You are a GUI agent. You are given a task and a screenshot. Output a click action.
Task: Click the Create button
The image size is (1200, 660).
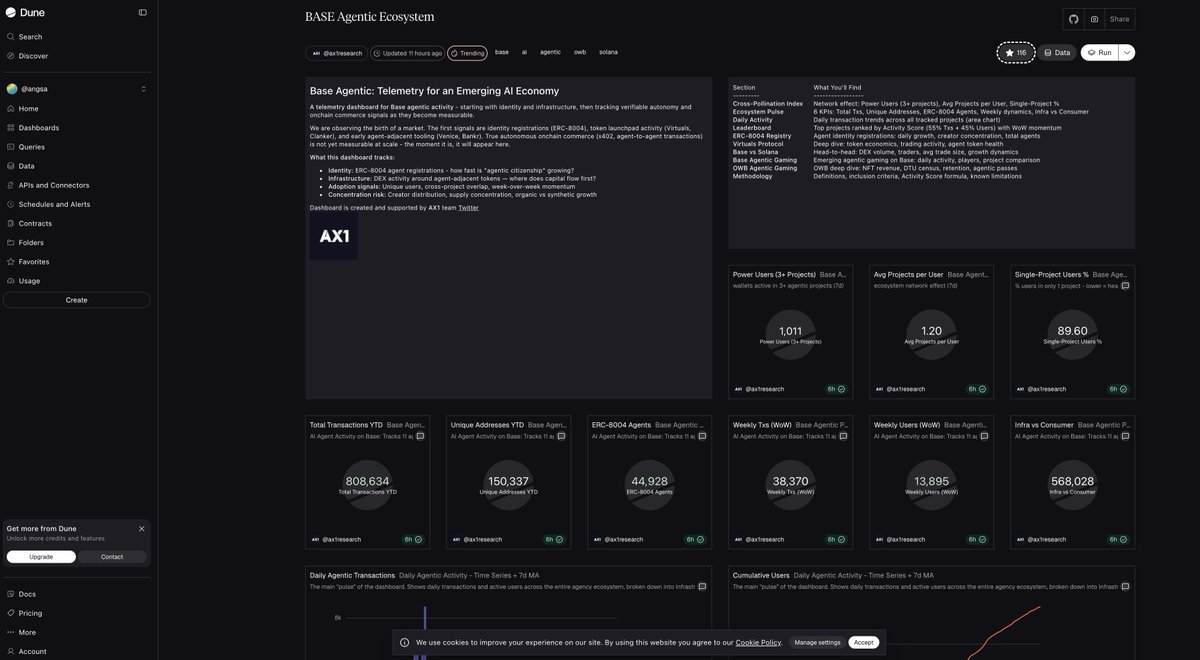(76, 300)
